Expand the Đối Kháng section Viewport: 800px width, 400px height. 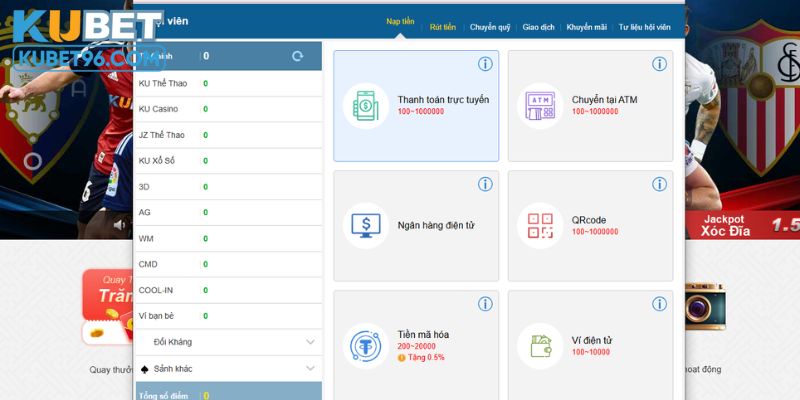[x=310, y=342]
